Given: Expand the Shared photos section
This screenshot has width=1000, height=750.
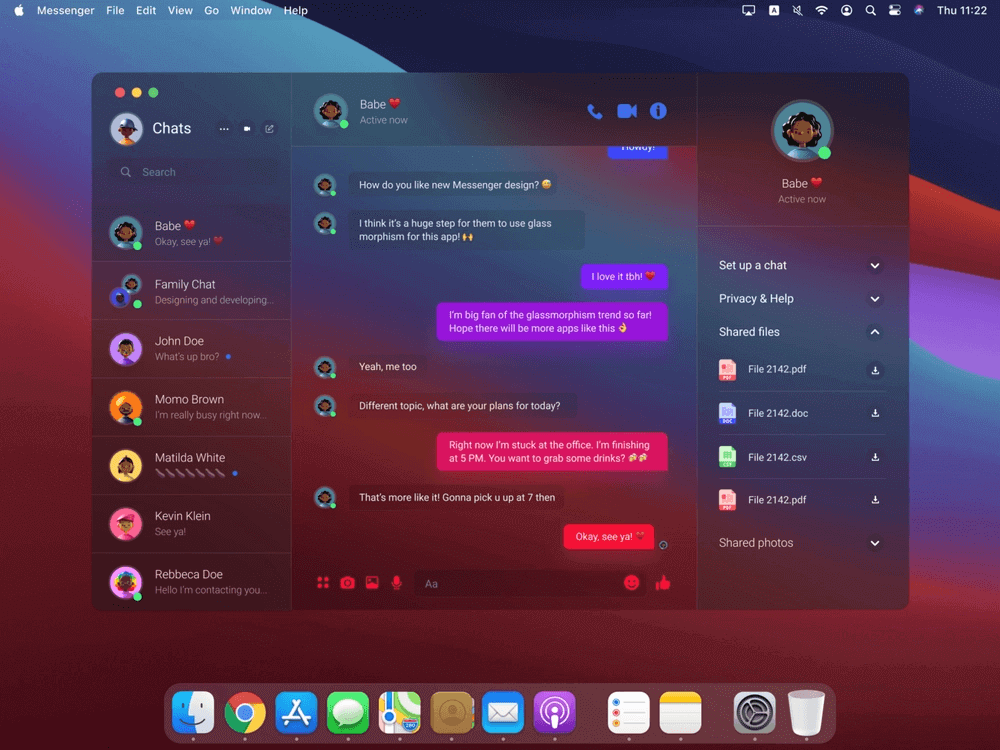Looking at the screenshot, I should click(x=874, y=542).
